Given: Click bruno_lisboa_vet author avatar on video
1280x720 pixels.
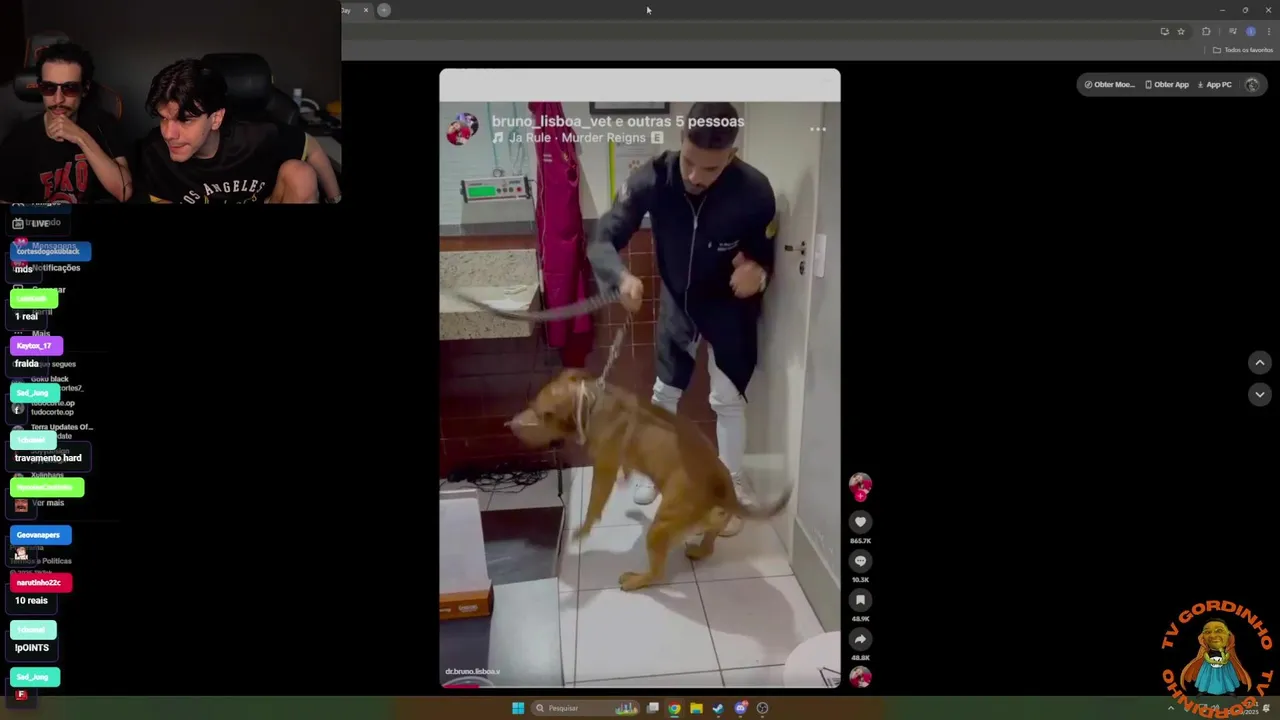Looking at the screenshot, I should tap(462, 129).
